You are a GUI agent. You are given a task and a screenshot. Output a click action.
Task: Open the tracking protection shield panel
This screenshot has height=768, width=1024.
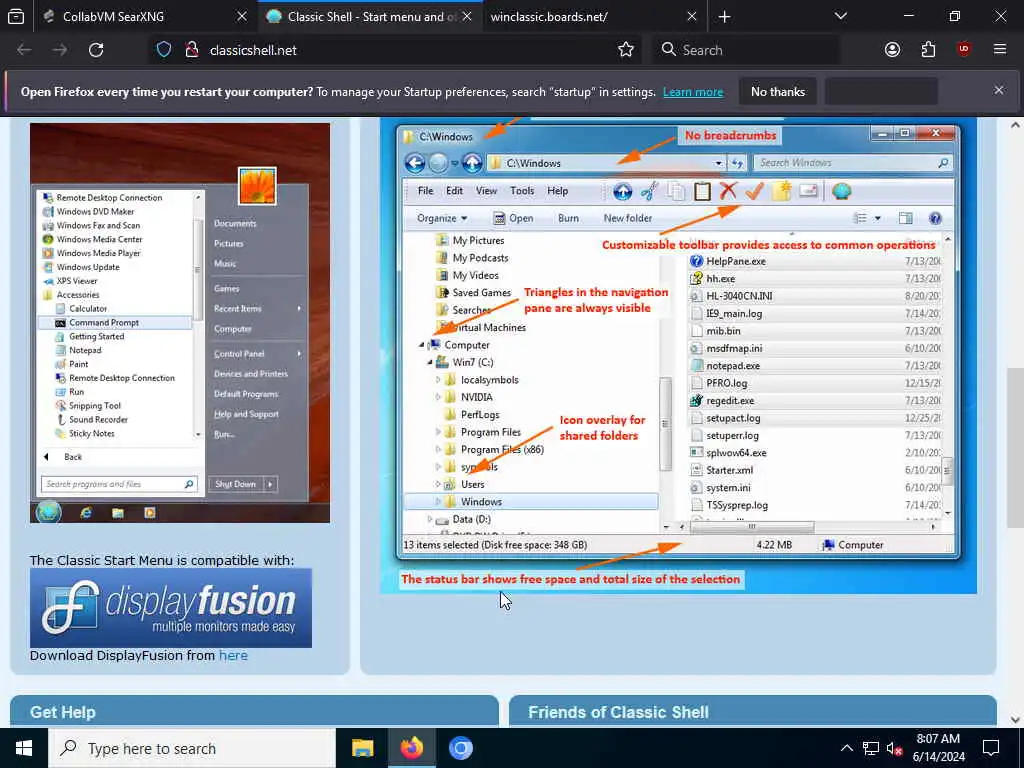pyautogui.click(x=164, y=50)
